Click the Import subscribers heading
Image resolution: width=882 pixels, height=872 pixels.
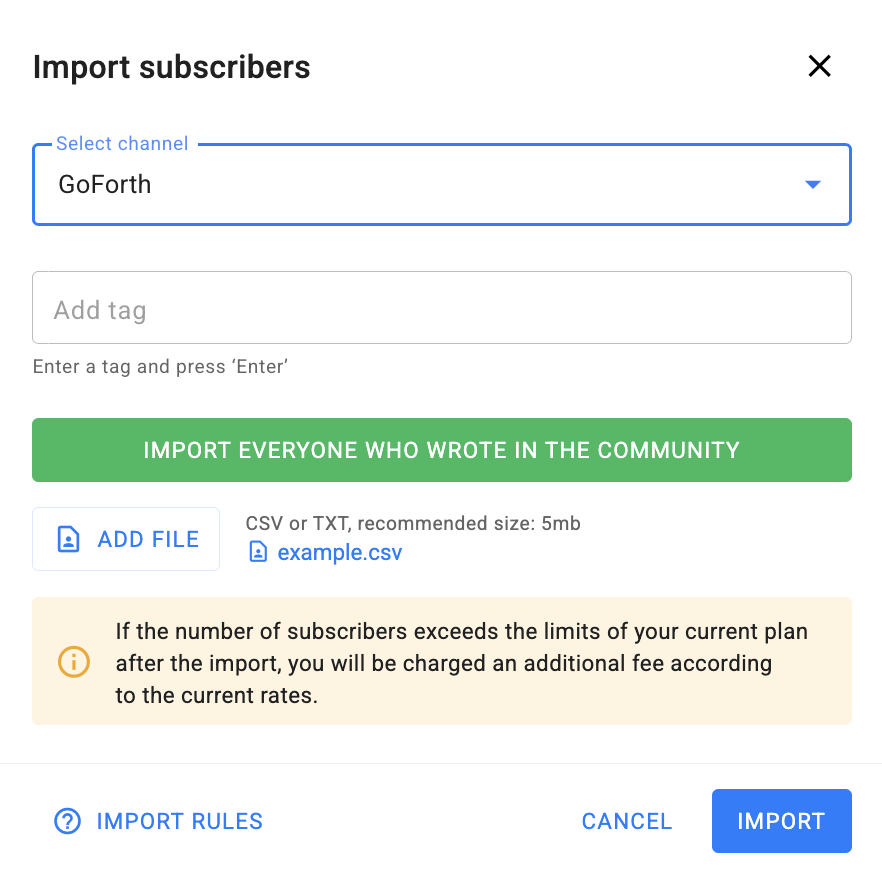[171, 67]
